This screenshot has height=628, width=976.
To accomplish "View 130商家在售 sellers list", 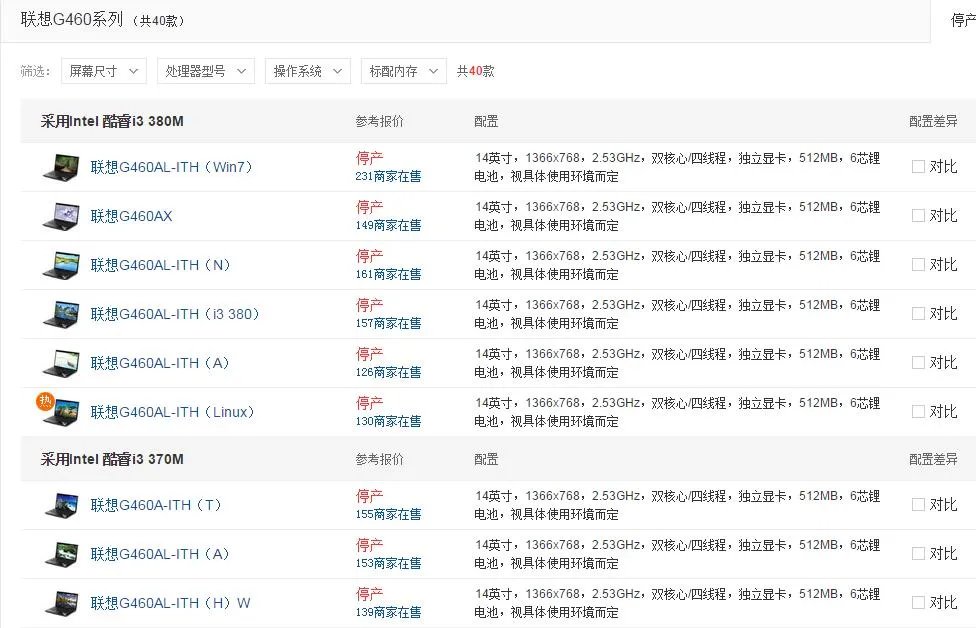I will point(388,421).
